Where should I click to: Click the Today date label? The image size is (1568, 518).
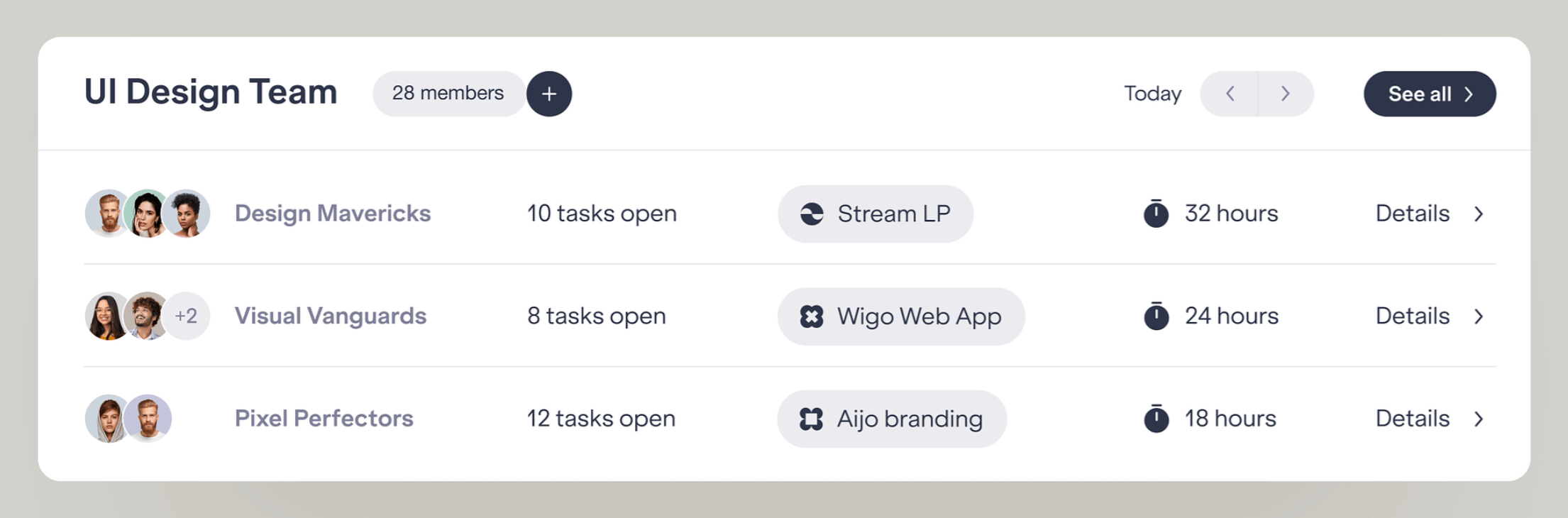[x=1152, y=94]
